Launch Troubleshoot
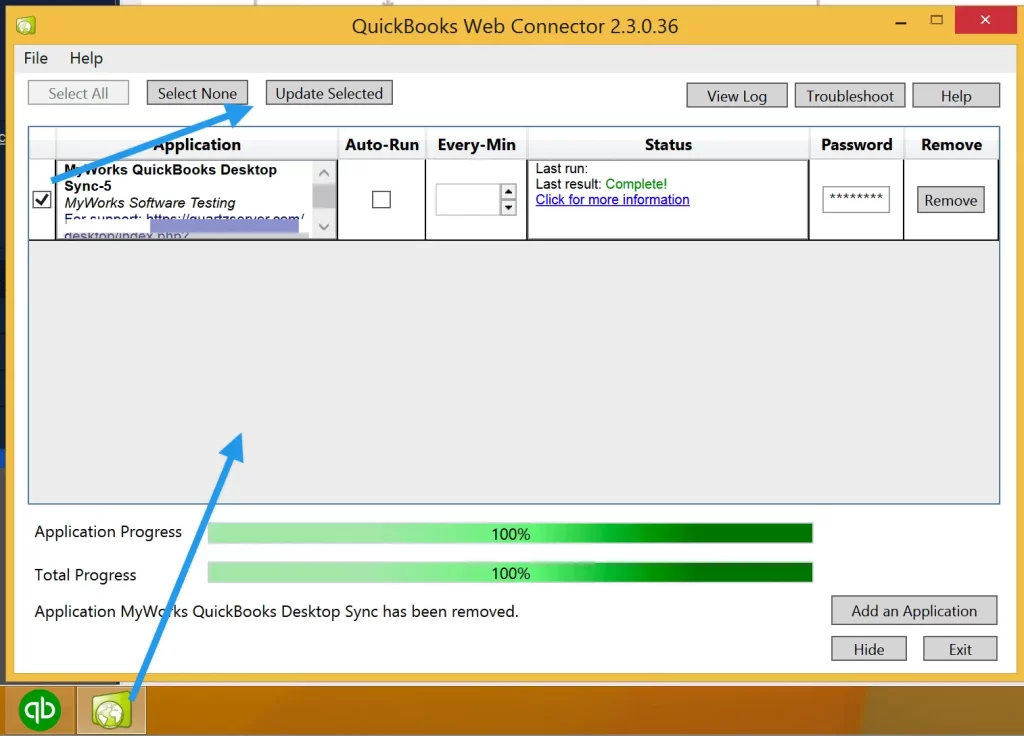Viewport: 1024px width, 736px height. 849,95
